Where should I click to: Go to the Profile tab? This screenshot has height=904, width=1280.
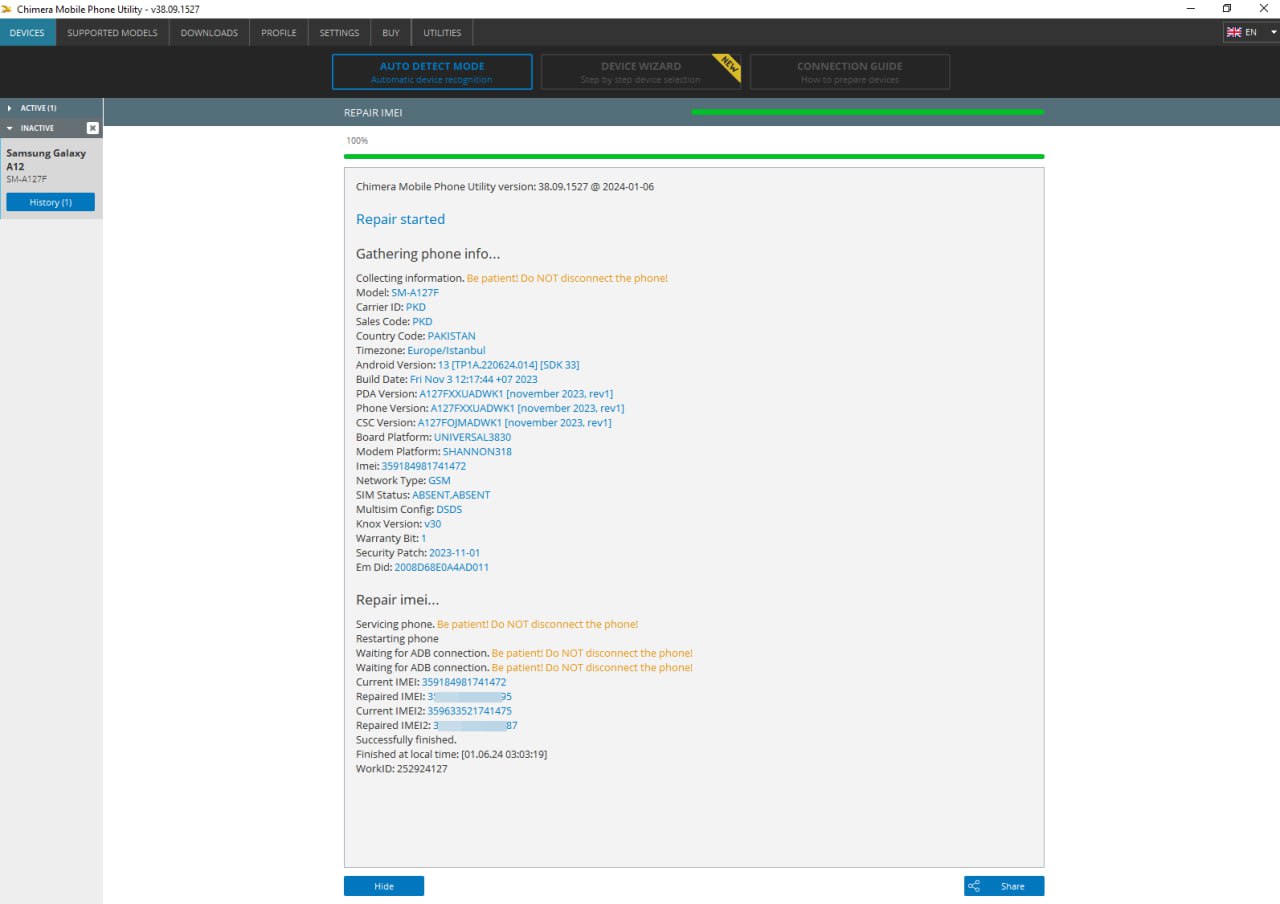(278, 33)
